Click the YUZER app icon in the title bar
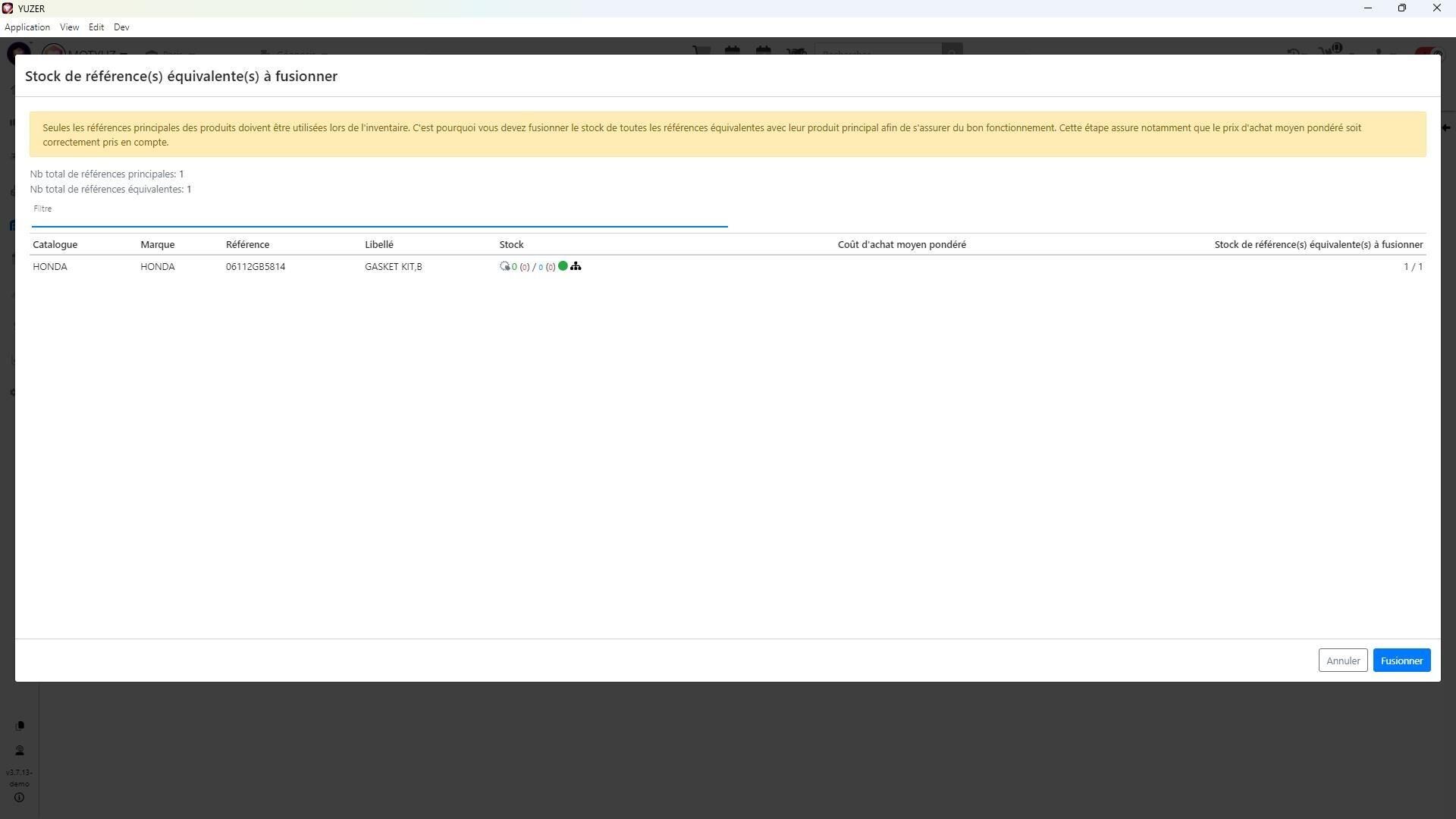The width and height of the screenshot is (1456, 819). point(8,8)
